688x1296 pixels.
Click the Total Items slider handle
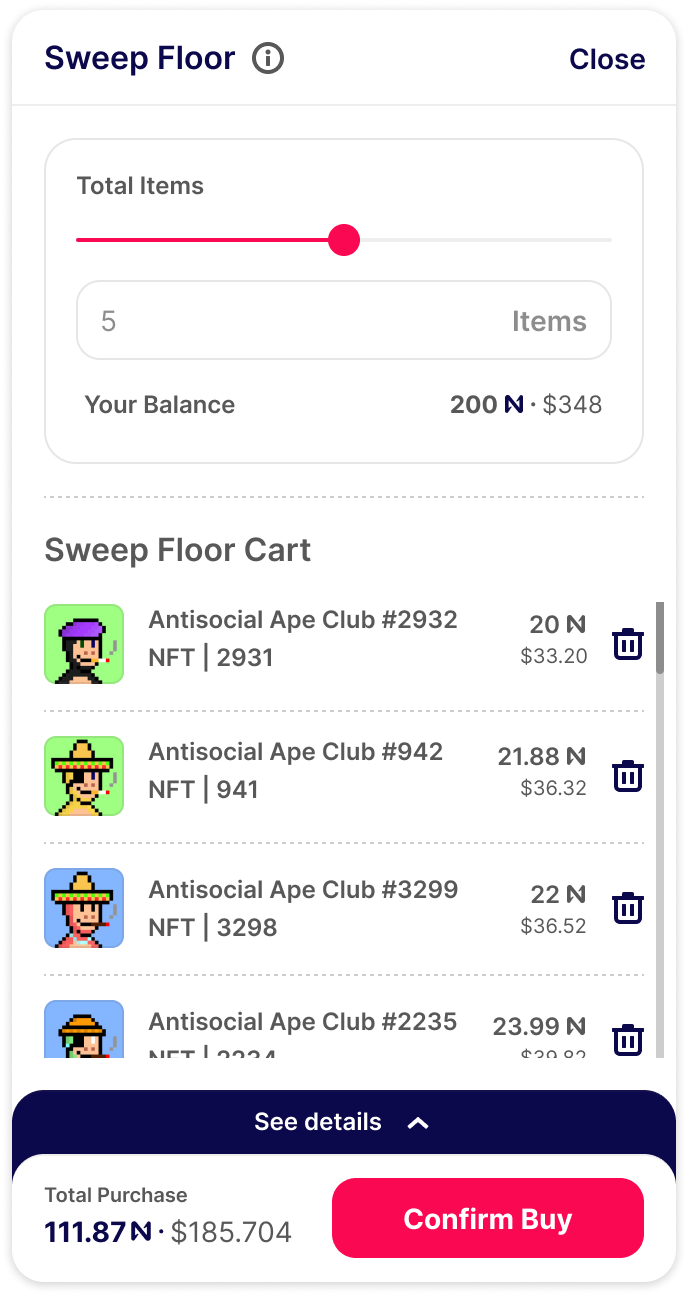(344, 240)
